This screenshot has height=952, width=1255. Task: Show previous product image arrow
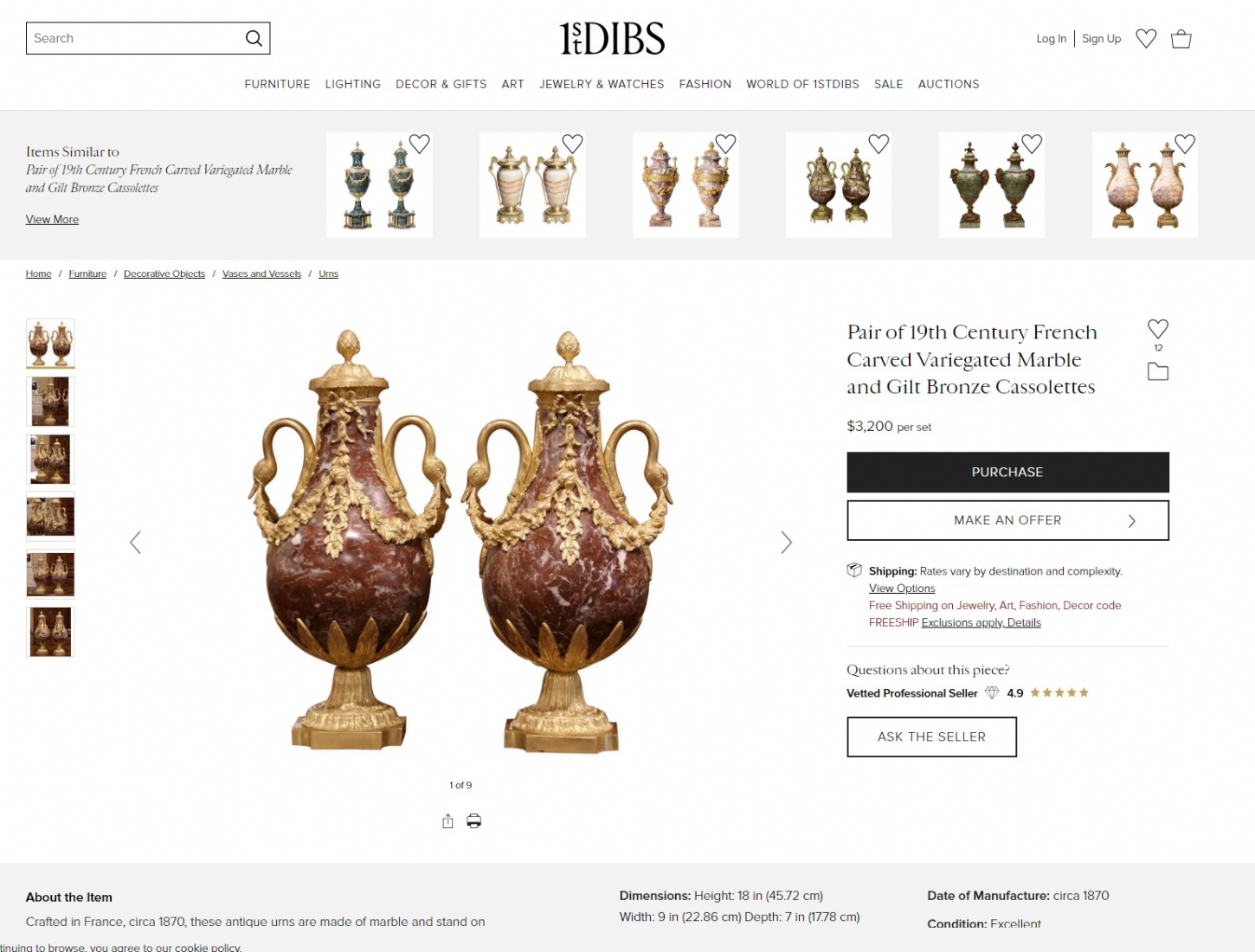(x=135, y=543)
